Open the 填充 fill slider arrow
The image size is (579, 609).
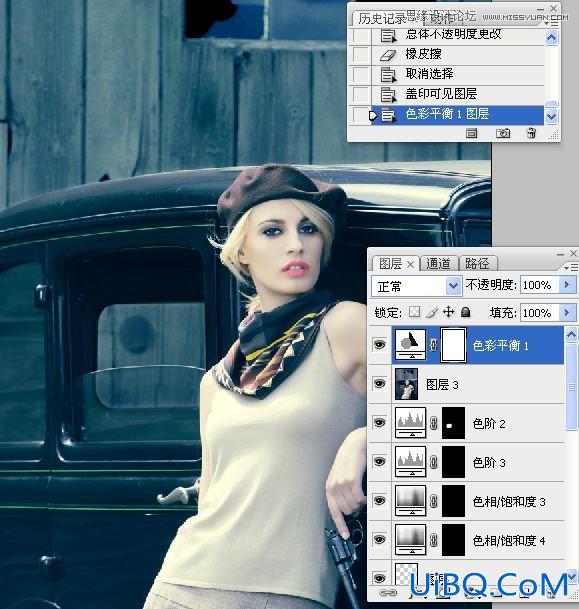567,312
